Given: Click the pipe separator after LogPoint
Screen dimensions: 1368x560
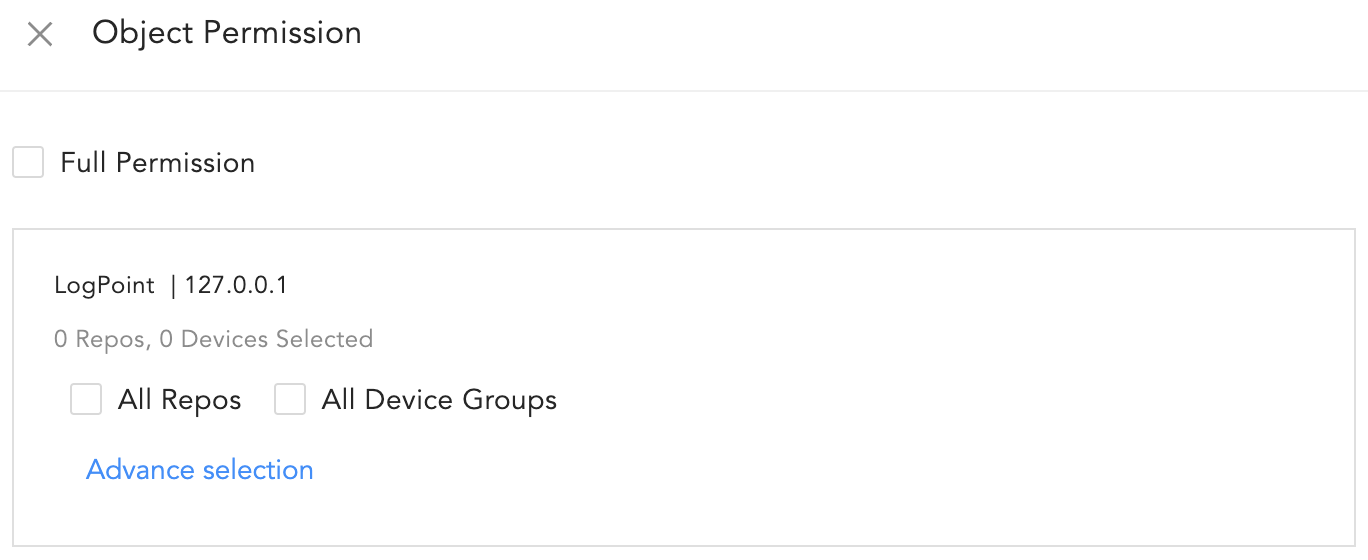Looking at the screenshot, I should coord(173,286).
